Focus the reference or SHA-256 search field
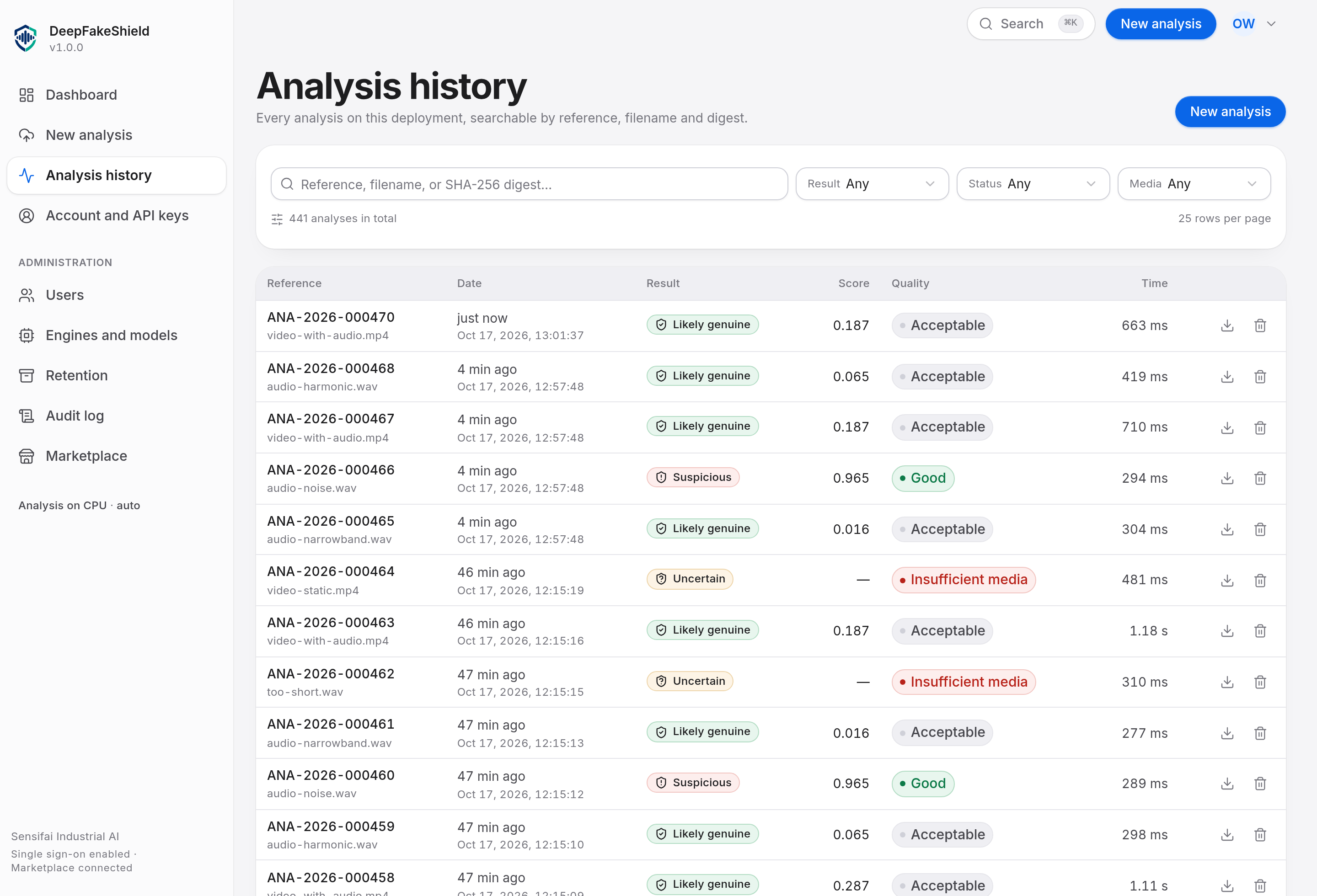The image size is (1317, 896). pyautogui.click(x=529, y=183)
